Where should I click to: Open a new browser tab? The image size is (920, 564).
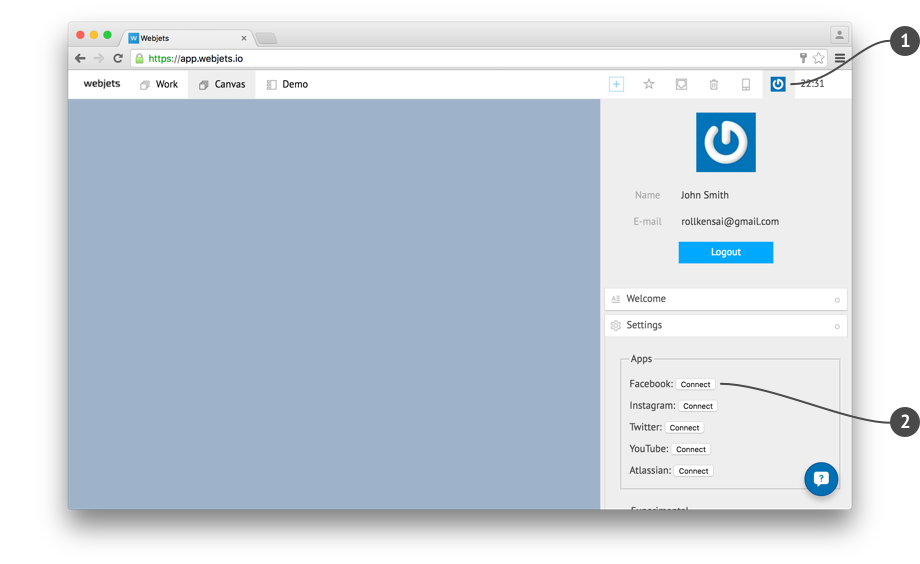click(x=266, y=39)
